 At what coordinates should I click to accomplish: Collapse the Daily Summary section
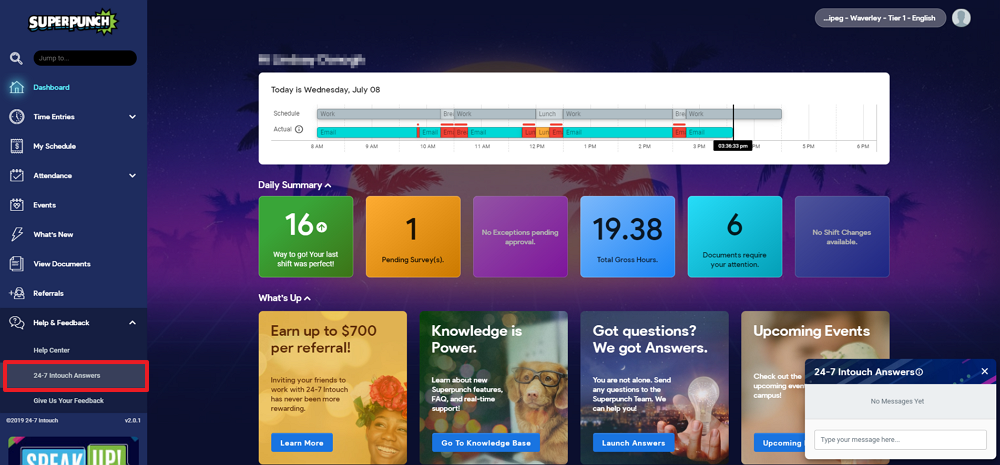[328, 185]
